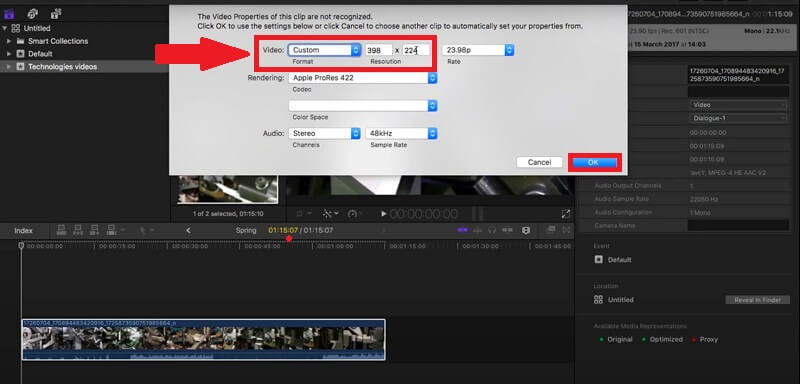
Task: Click the viewer timecode display
Action: (423, 214)
